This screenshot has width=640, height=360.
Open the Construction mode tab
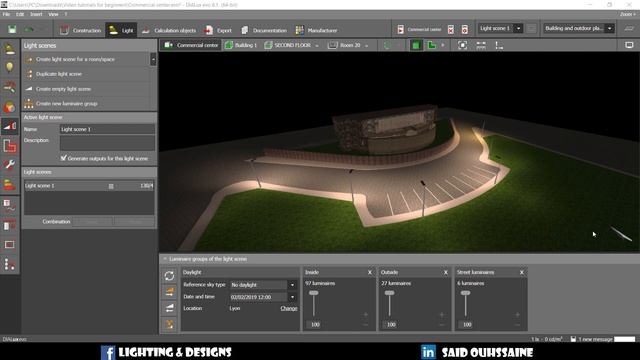pyautogui.click(x=80, y=30)
